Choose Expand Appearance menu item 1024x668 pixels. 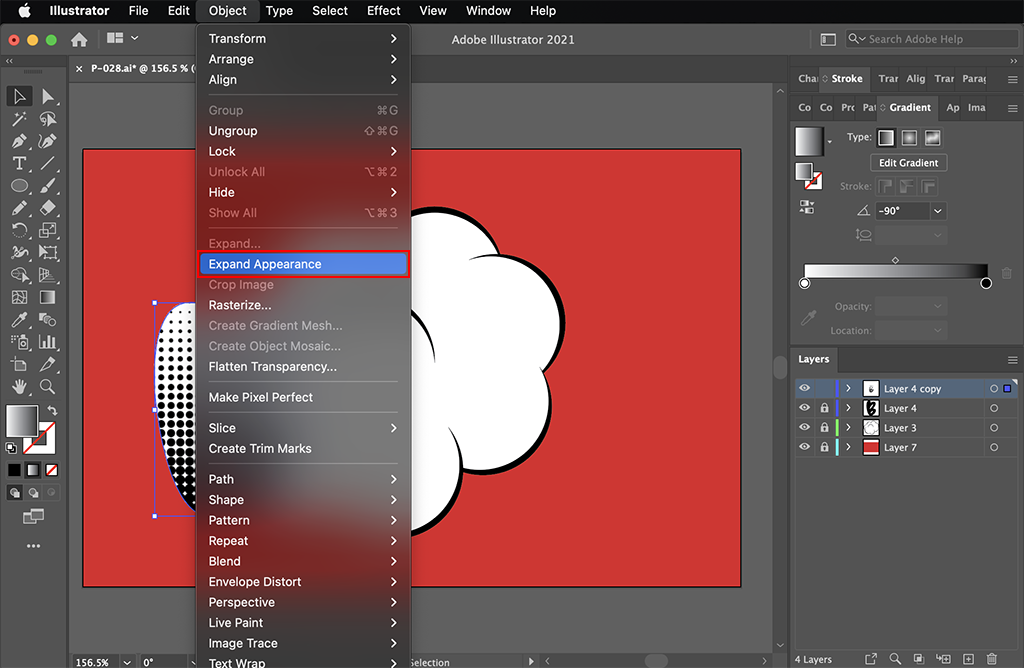click(303, 264)
